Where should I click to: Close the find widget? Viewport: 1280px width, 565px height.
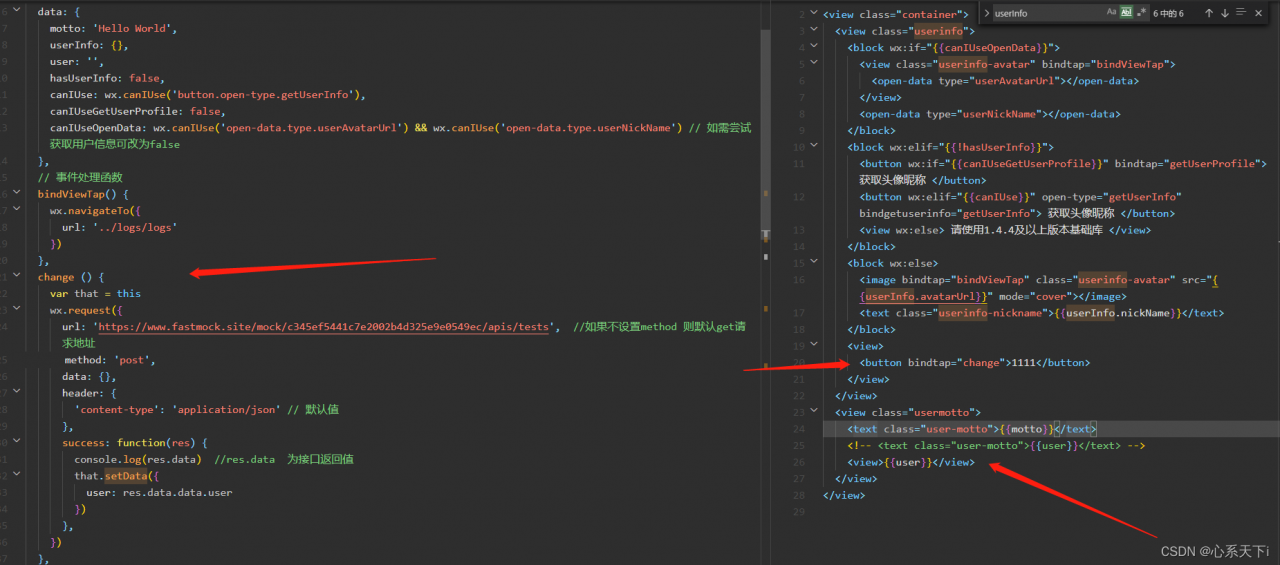pyautogui.click(x=1258, y=13)
